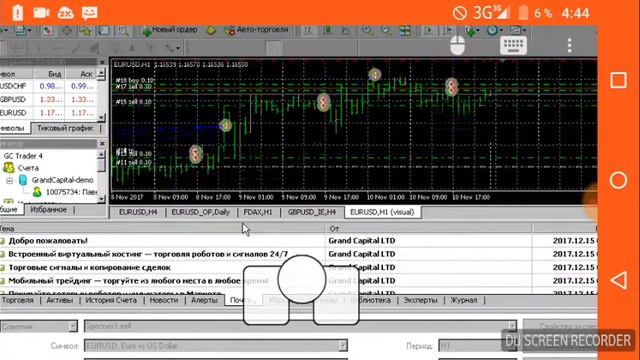640x360 pixels.
Task: Click the 'От' column header
Action: [x=429, y=229]
